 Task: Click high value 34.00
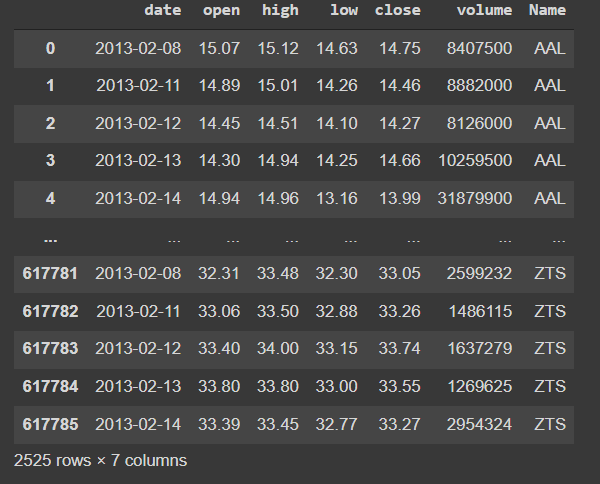278,349
